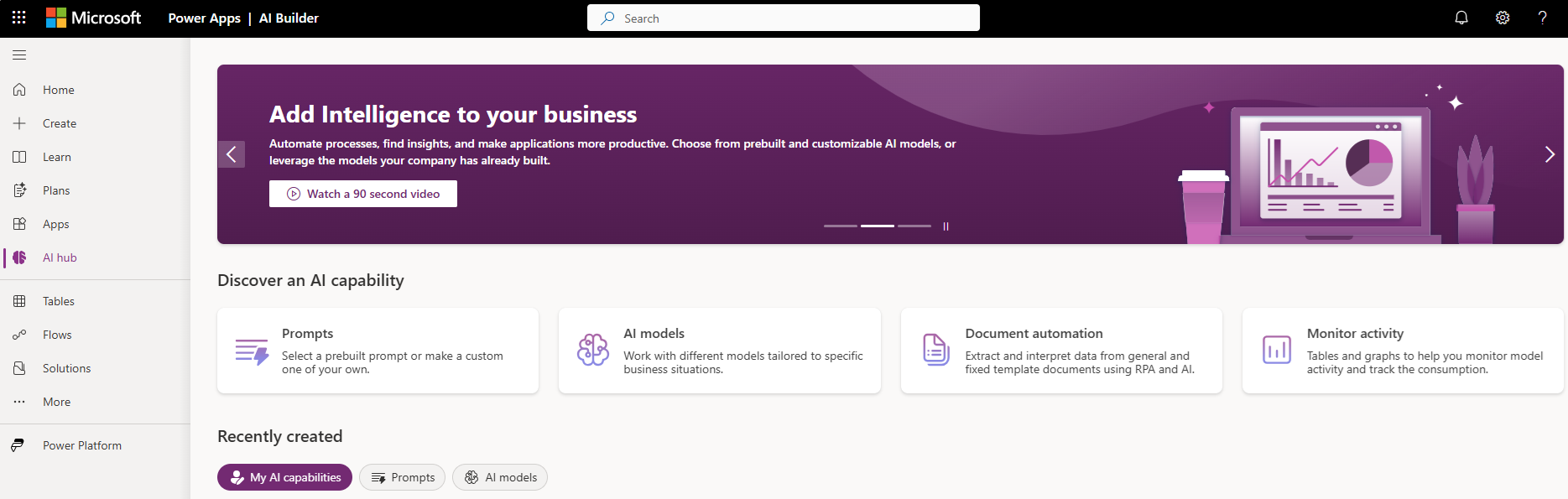Select the My AI capabilities filter
Viewport: 1568px width, 499px height.
point(284,477)
